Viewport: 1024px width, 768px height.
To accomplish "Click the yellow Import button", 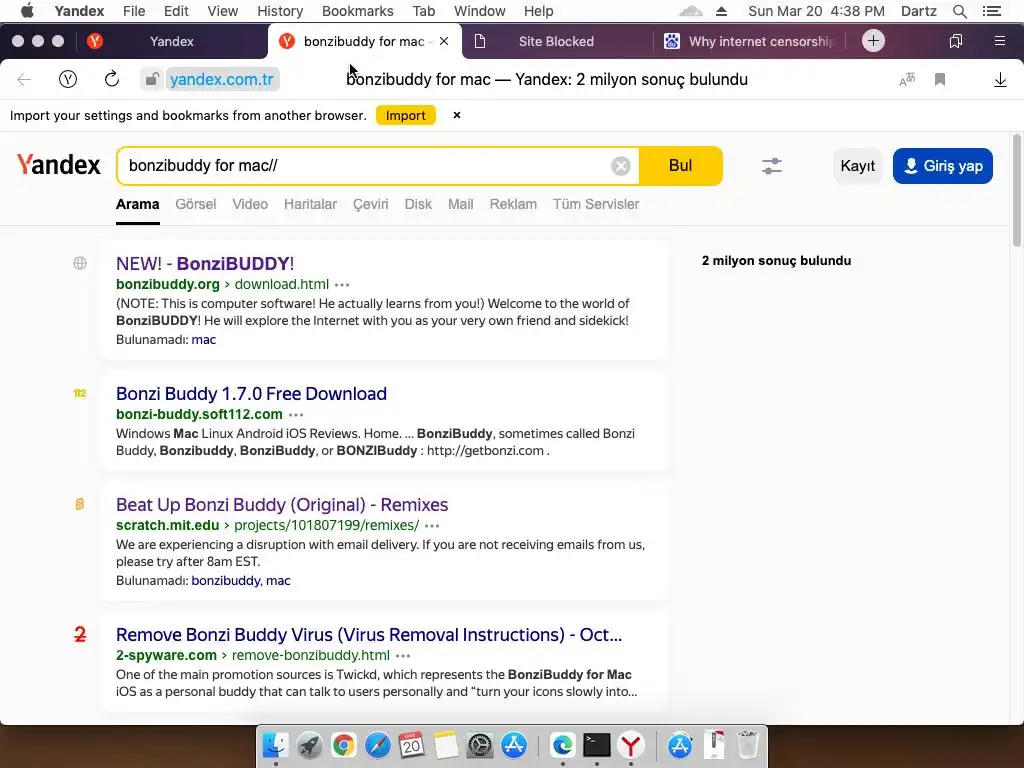I will tap(406, 115).
